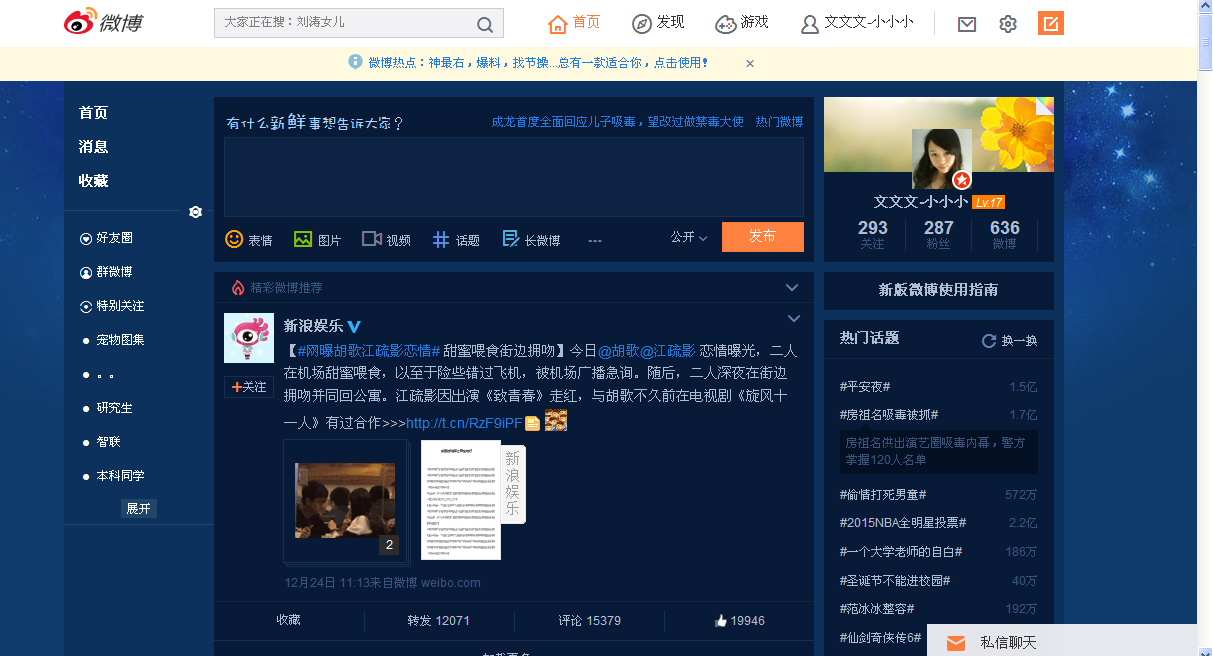Click the flame icon of 精彩微博推荐
Screen dimensions: 1213x656
point(238,288)
